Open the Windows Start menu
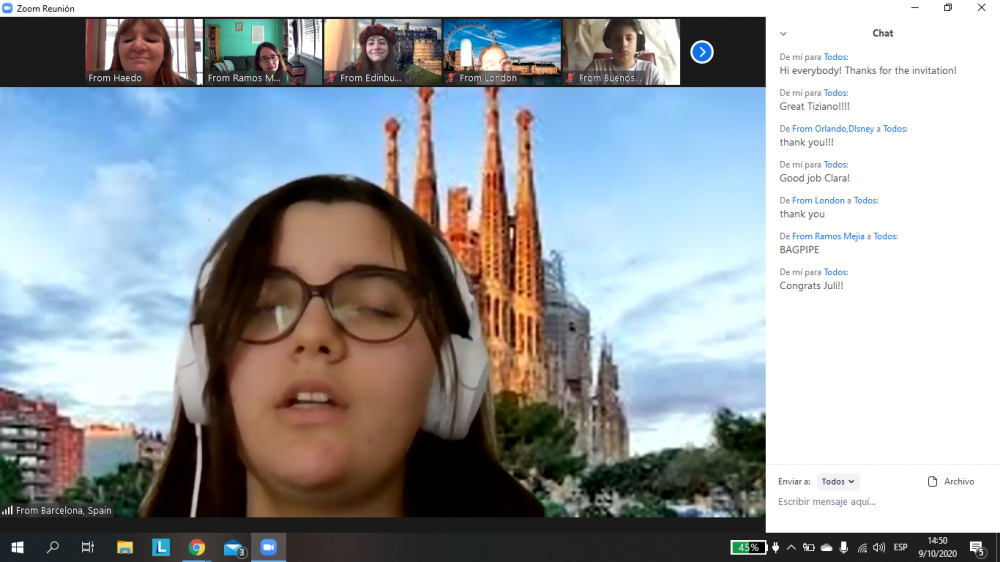The image size is (1000, 562). point(17,547)
